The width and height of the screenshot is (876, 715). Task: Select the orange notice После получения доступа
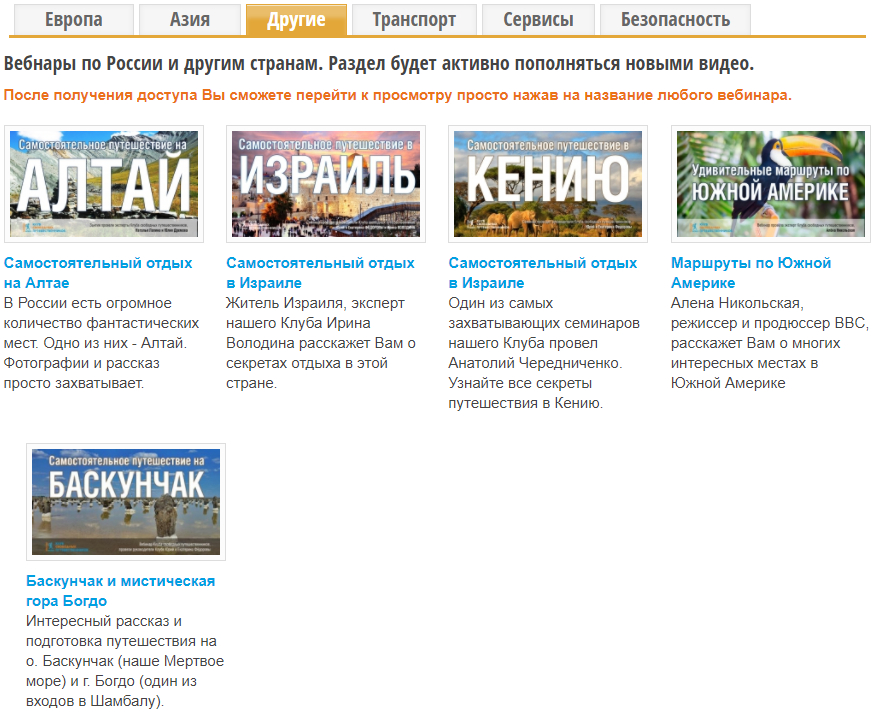(398, 95)
